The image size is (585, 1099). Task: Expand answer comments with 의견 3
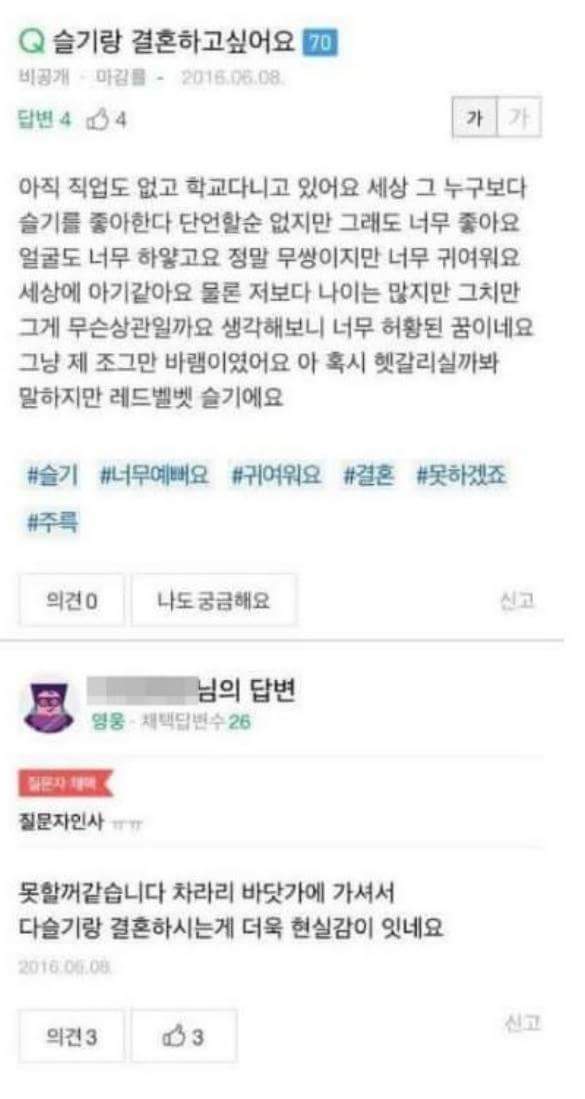coord(71,1036)
